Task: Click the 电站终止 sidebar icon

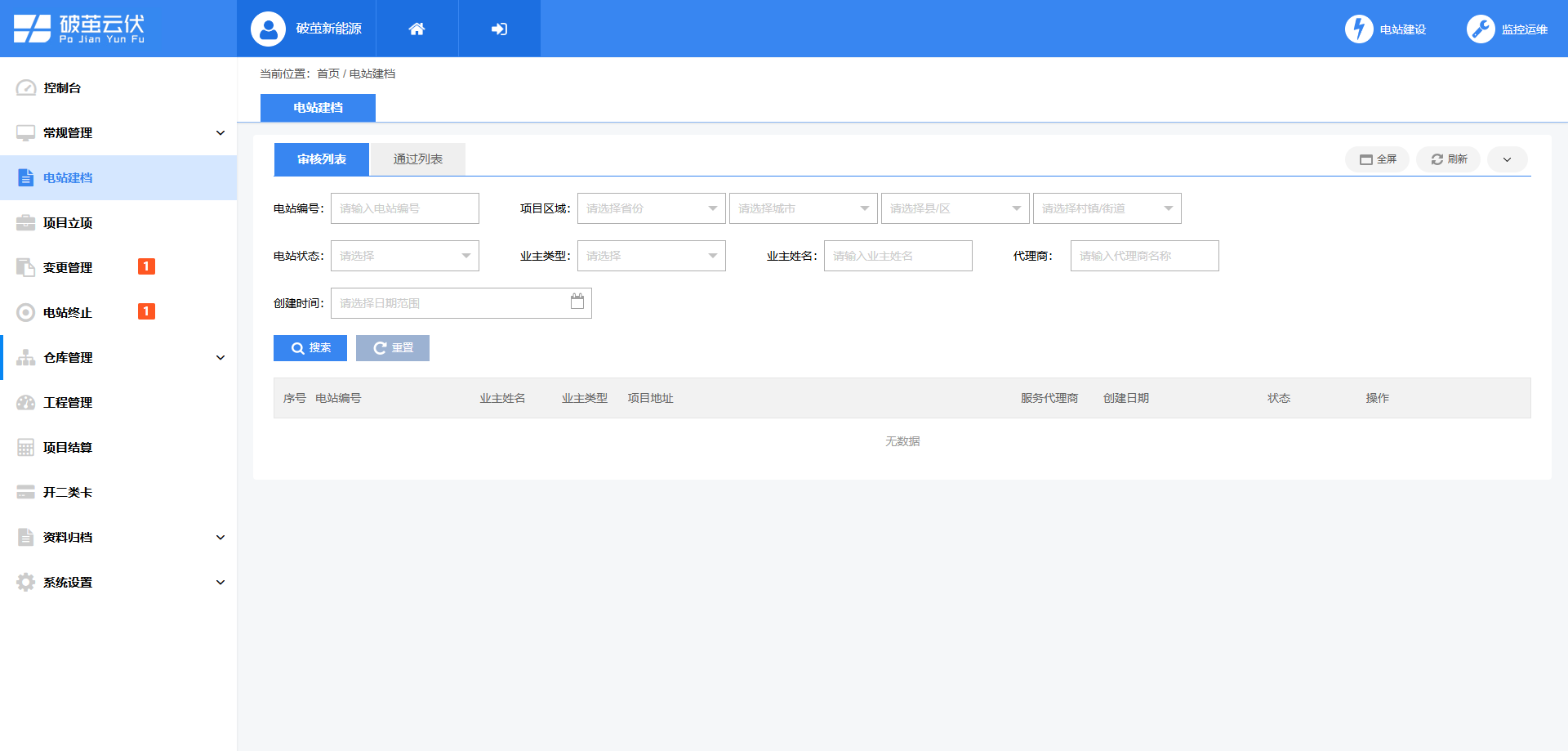Action: point(67,311)
